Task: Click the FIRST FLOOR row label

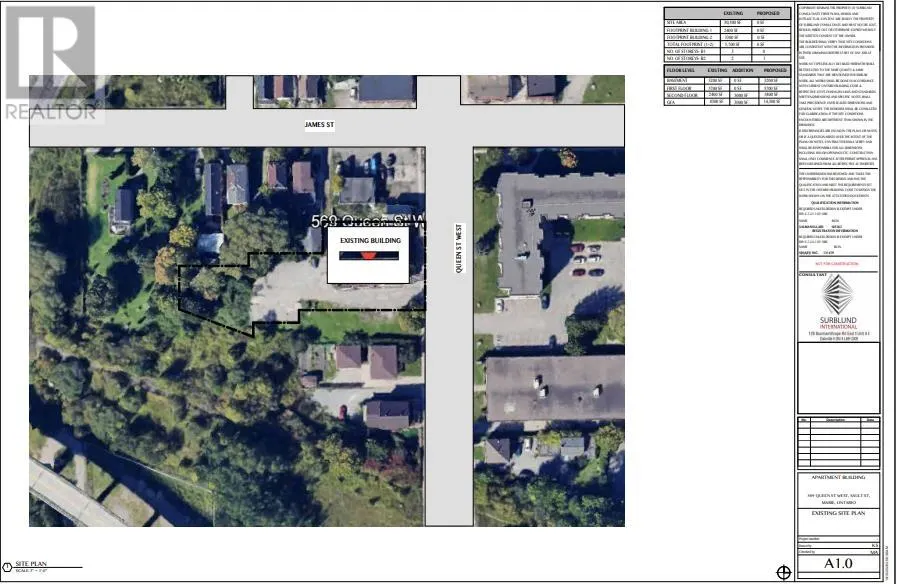Action: 679,88
